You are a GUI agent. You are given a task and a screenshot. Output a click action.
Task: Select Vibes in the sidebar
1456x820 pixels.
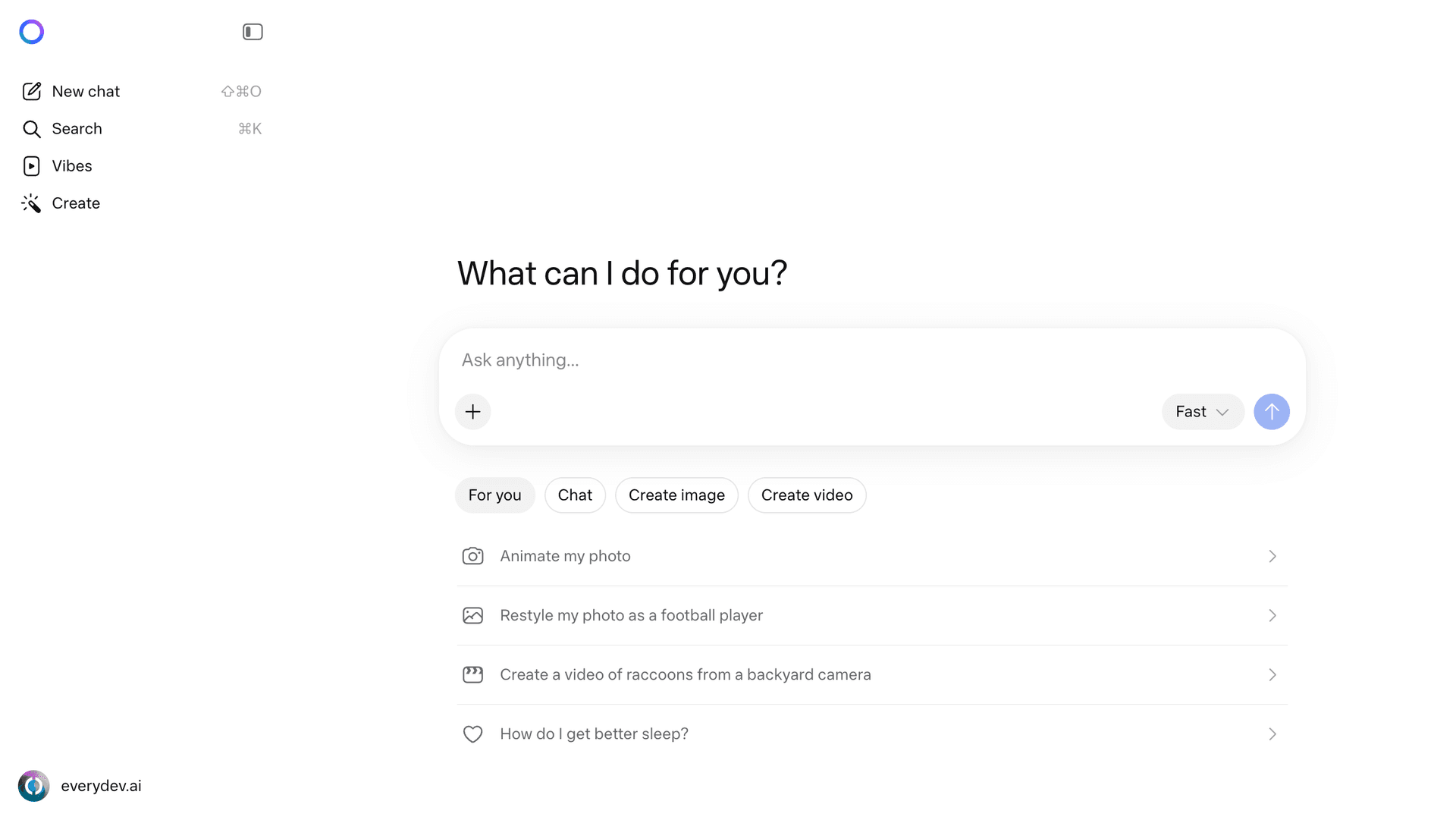(72, 165)
